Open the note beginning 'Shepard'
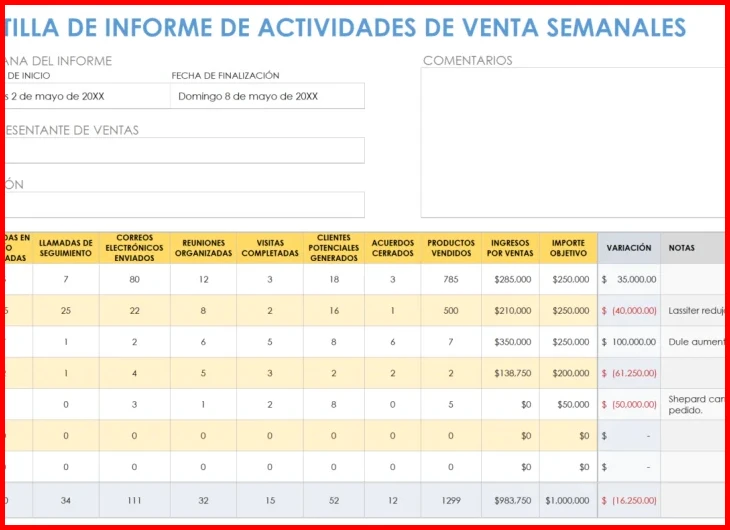 (693, 404)
